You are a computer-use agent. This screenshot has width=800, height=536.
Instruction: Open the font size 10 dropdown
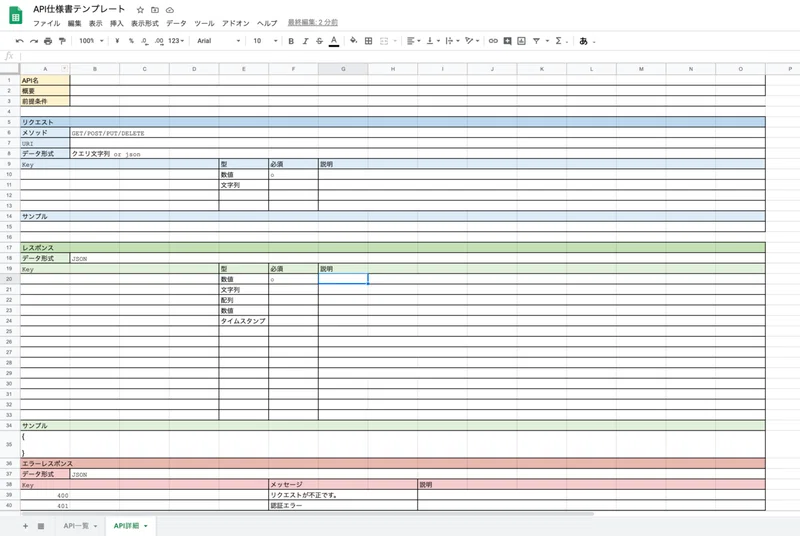click(x=265, y=41)
